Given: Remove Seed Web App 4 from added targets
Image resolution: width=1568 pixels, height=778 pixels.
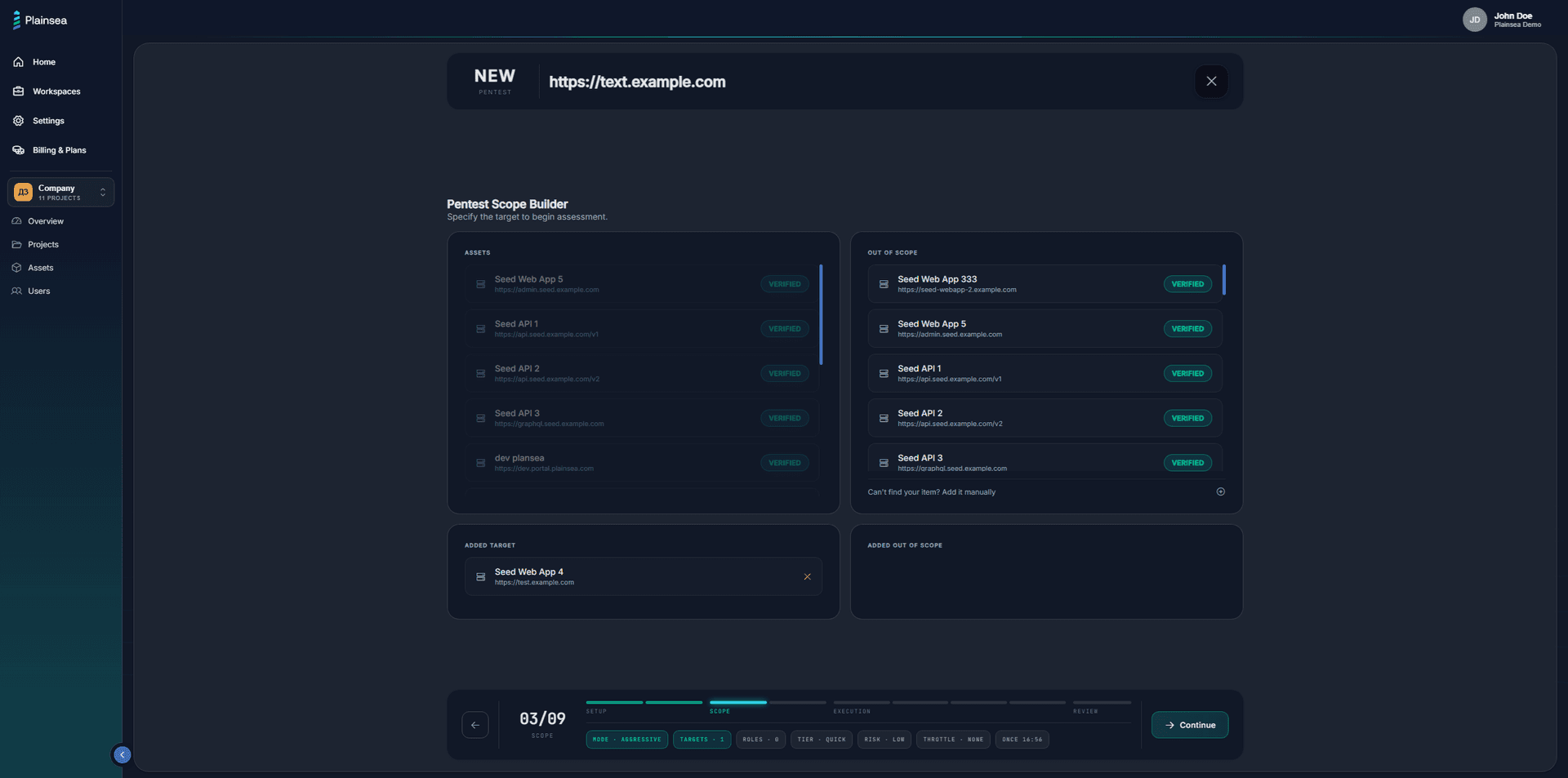Looking at the screenshot, I should tap(807, 577).
